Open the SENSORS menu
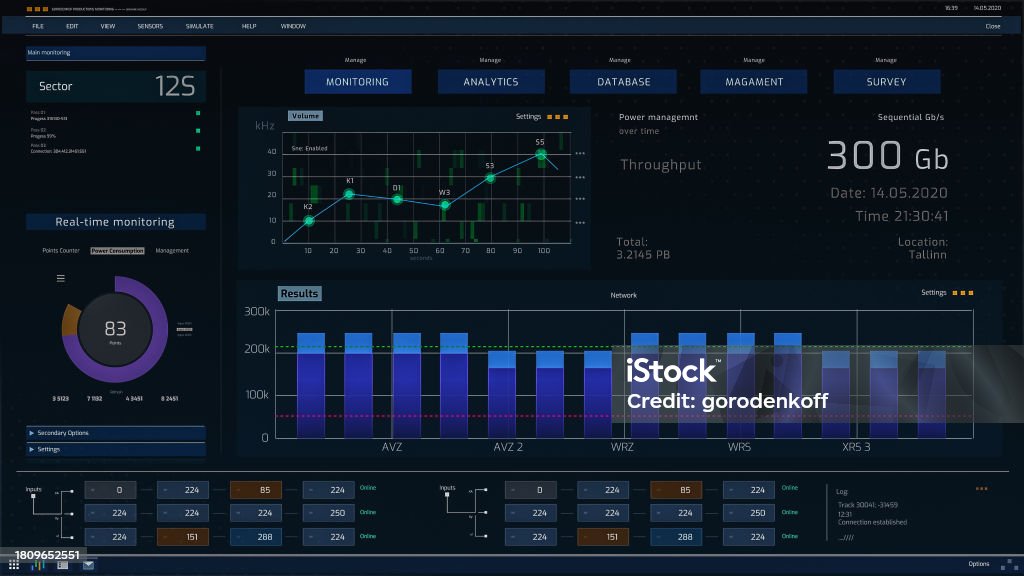 click(x=150, y=26)
